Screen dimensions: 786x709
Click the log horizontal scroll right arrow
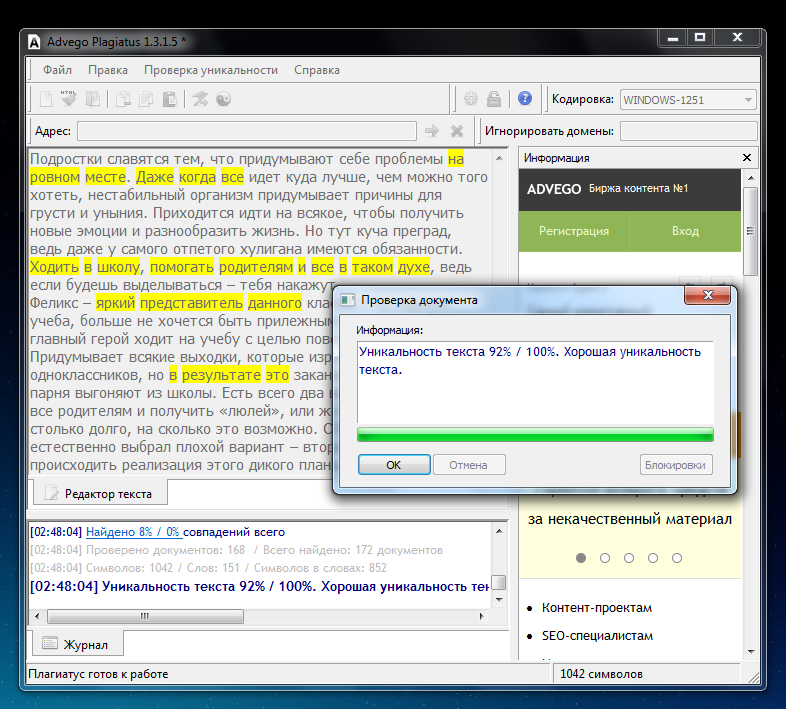(481, 616)
